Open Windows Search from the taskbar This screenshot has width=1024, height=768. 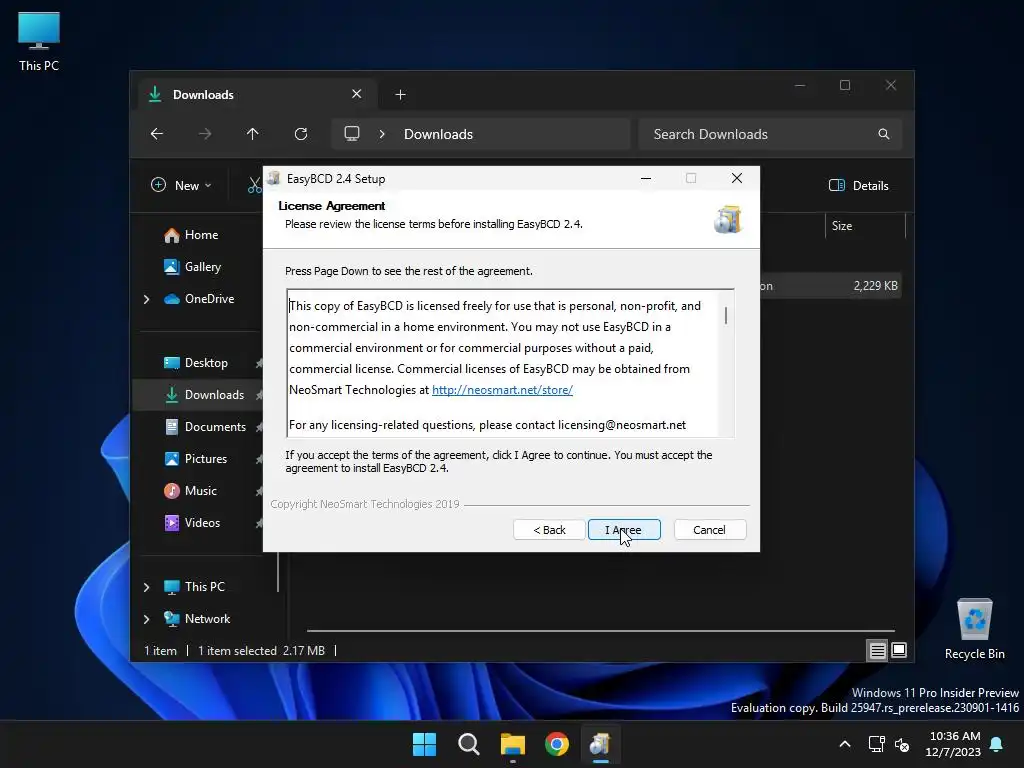(468, 744)
